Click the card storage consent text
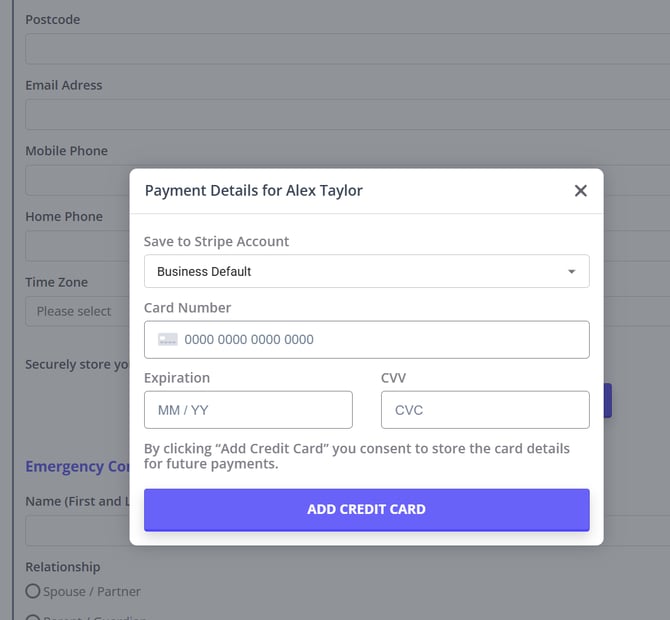Screen dimensions: 670x620 click(357, 456)
